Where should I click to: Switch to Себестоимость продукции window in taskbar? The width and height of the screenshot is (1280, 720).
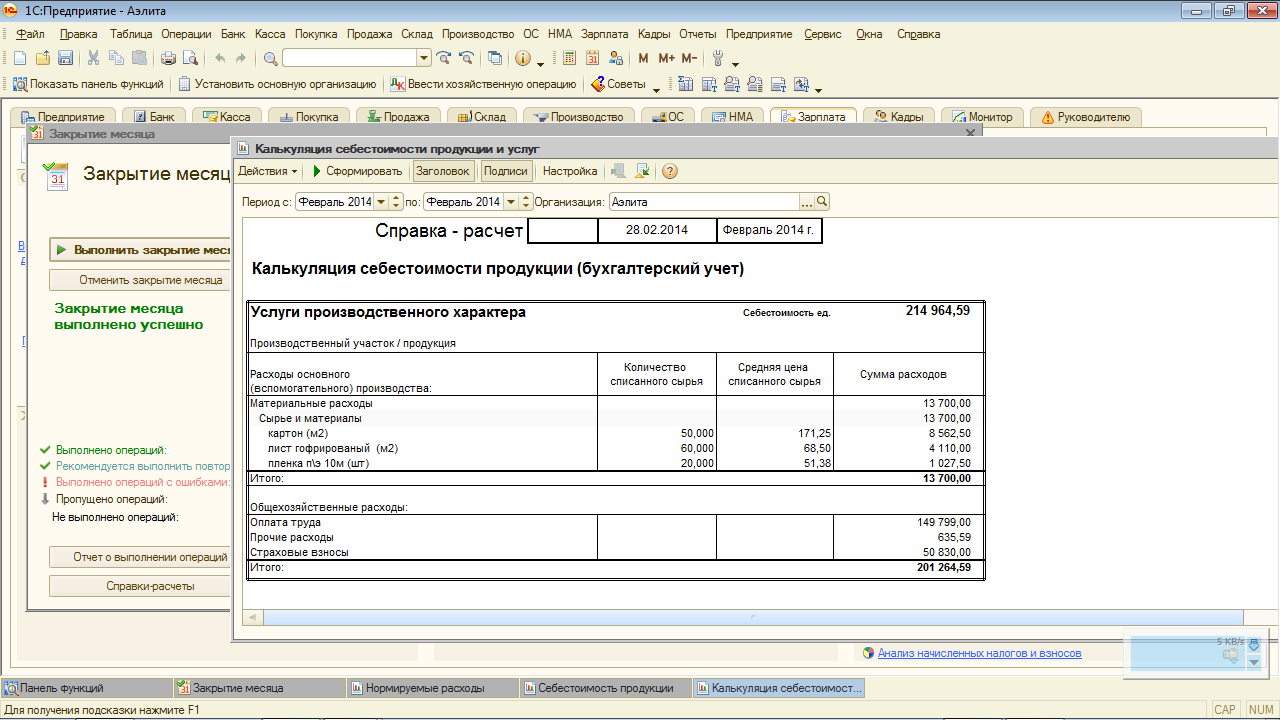tap(605, 688)
